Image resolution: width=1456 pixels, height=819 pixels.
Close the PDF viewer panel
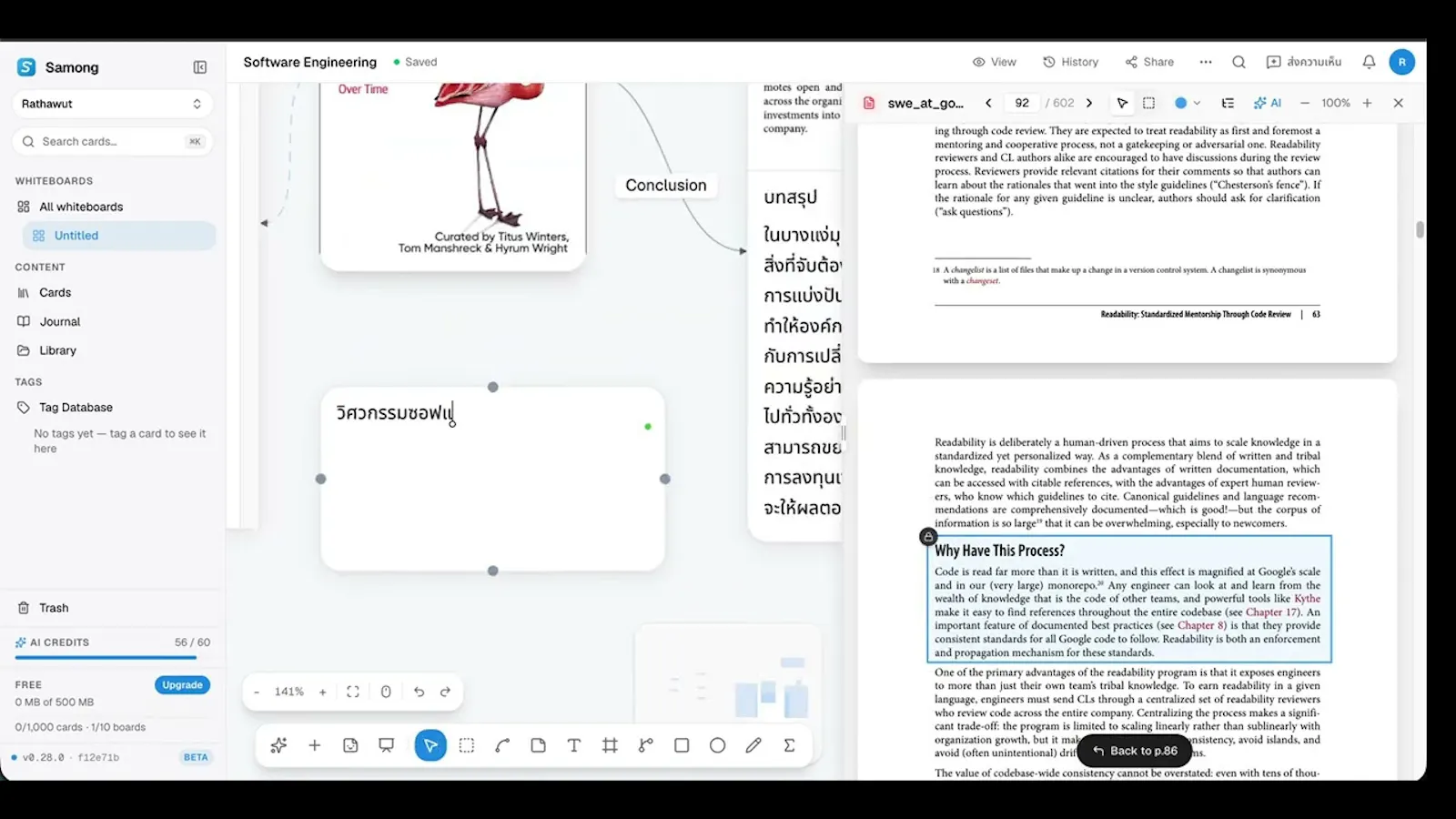[x=1399, y=103]
